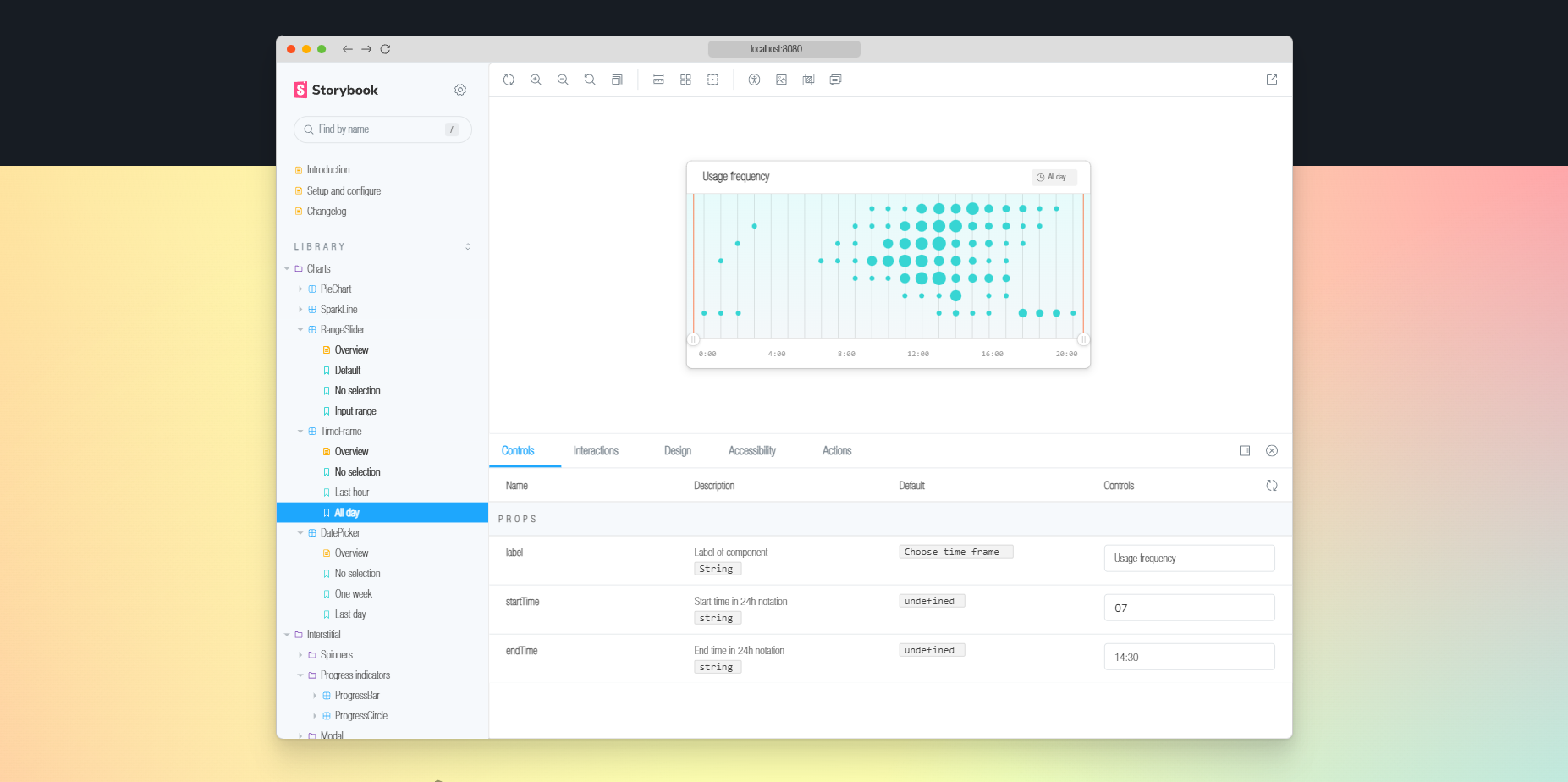
Task: Switch to the Interactions tab
Action: [x=596, y=451]
